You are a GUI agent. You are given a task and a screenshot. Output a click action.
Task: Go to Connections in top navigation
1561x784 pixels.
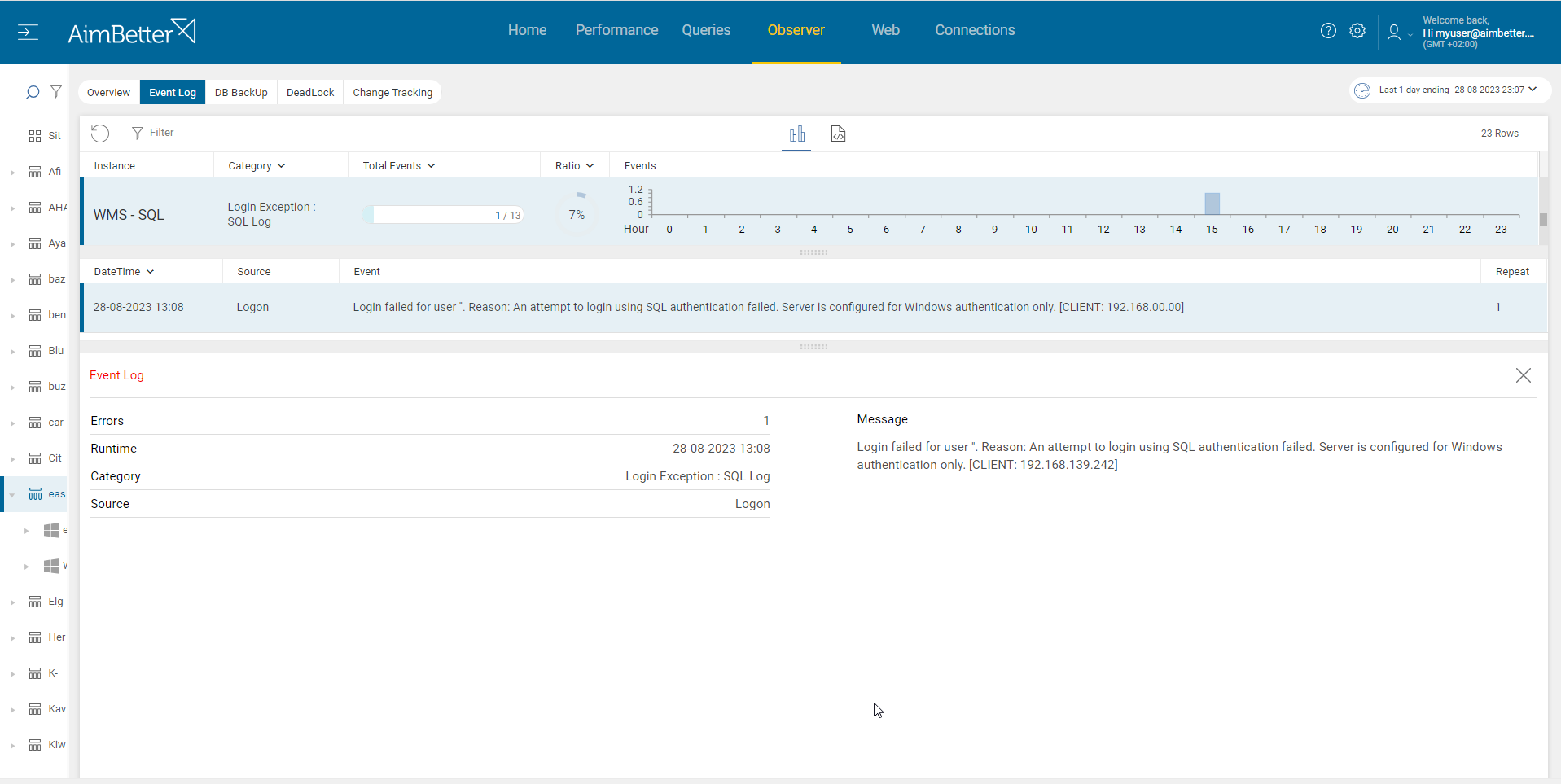tap(976, 30)
